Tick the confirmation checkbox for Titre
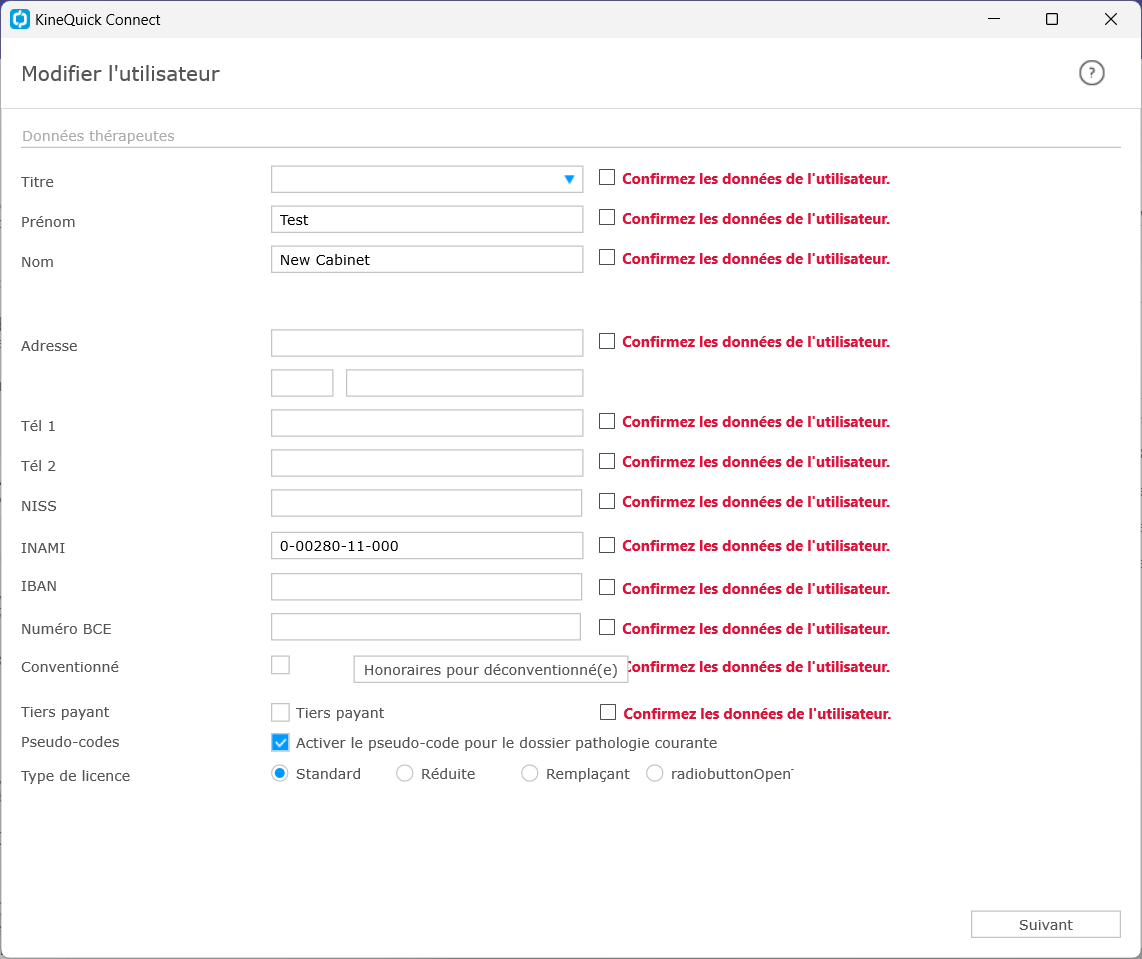 [607, 177]
